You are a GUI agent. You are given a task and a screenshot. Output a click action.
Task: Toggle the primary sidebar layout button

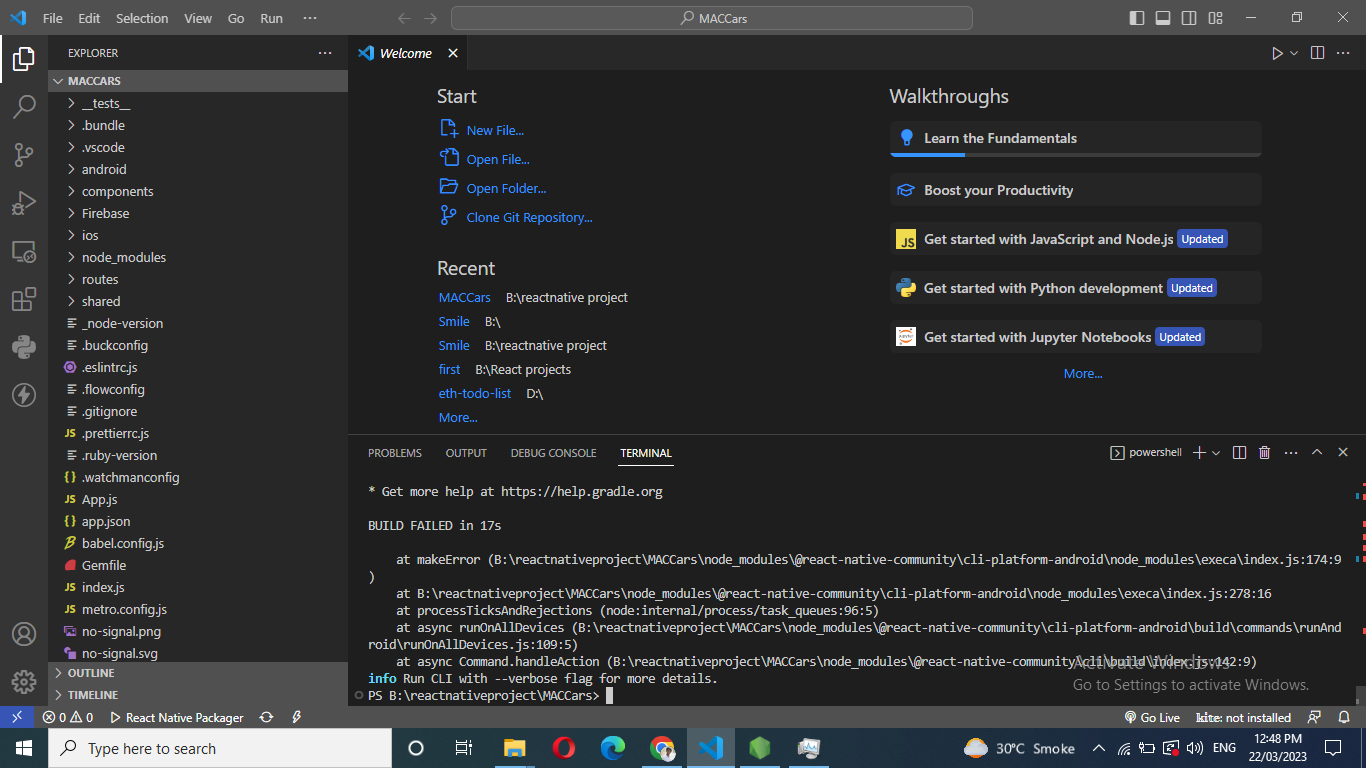(1137, 18)
